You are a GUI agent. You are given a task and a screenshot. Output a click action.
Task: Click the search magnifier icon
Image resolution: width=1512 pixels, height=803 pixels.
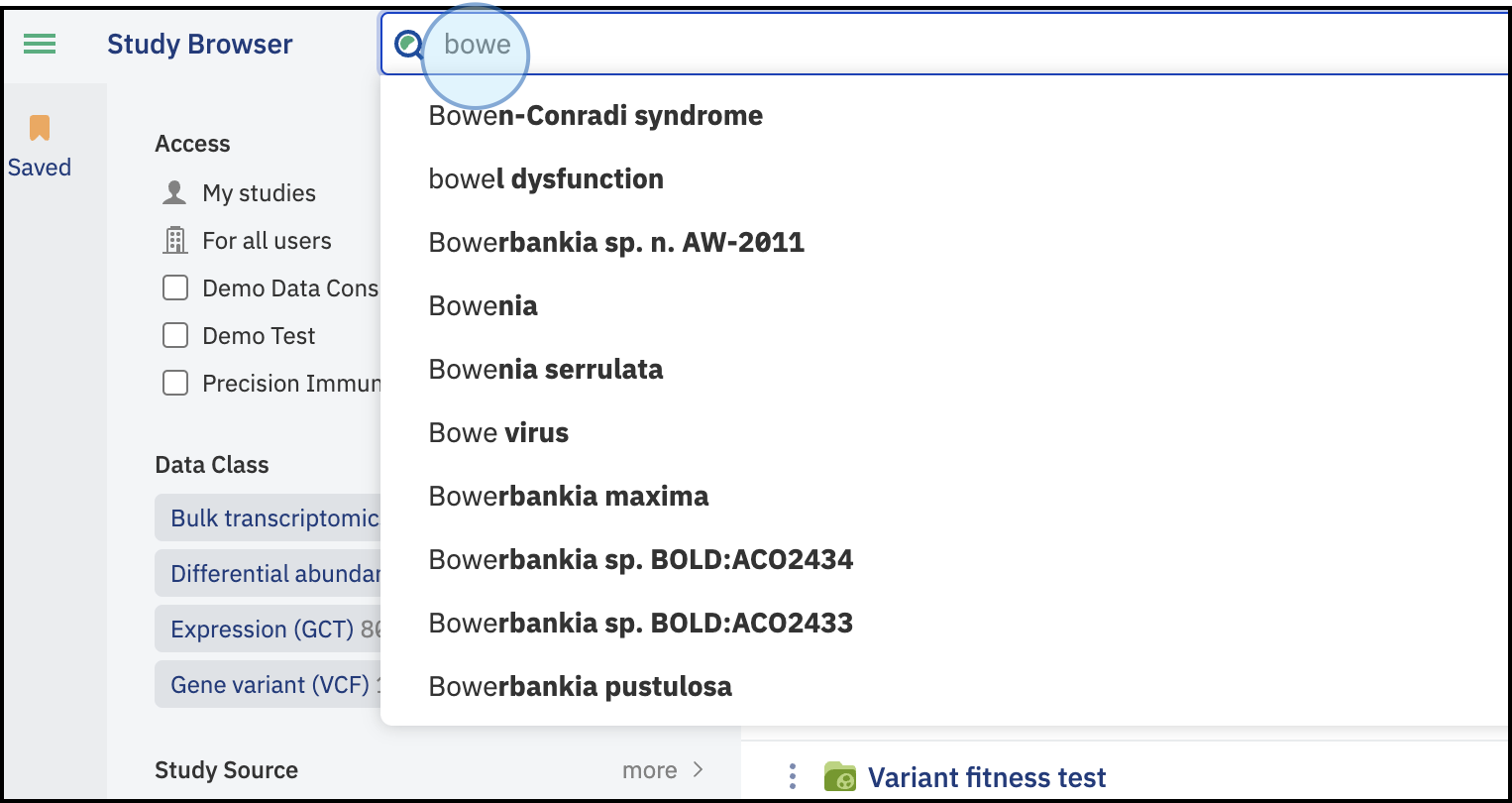coord(408,45)
